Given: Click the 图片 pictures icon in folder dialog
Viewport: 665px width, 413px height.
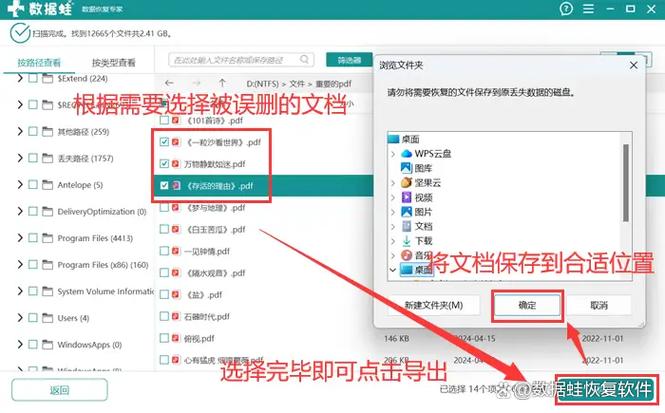Looking at the screenshot, I should pyautogui.click(x=406, y=212).
